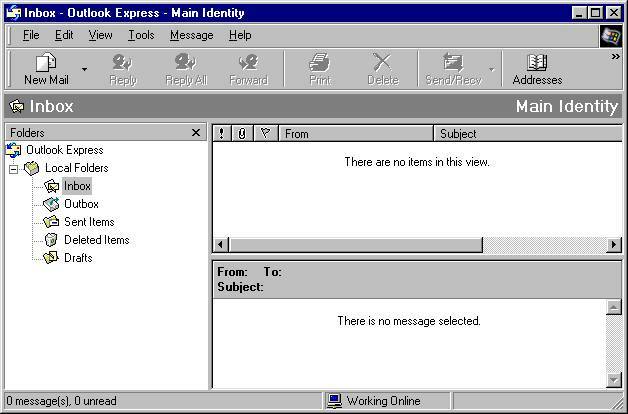
Task: Click the Inbox icon in folder banner
Action: [x=17, y=107]
